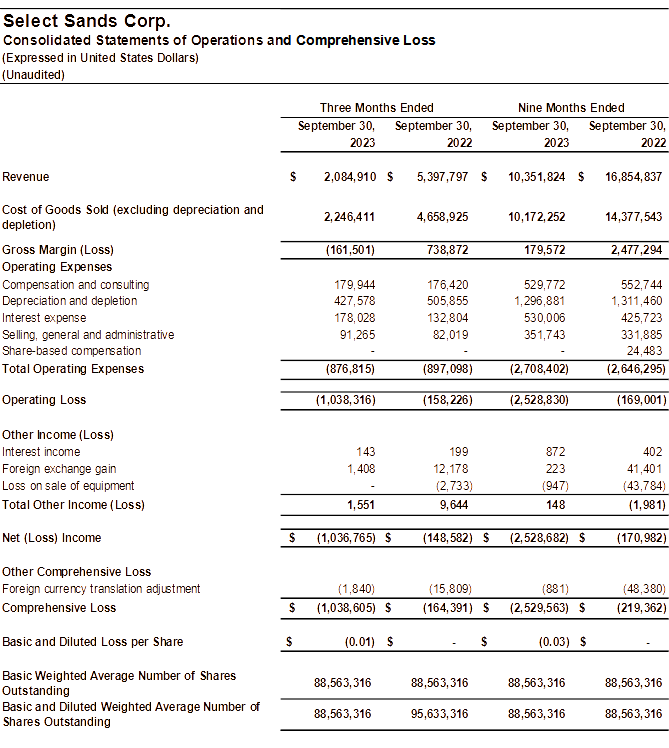The width and height of the screenshot is (669, 748).
Task: Select the "Nine Months Ended" column header
Action: tap(571, 108)
